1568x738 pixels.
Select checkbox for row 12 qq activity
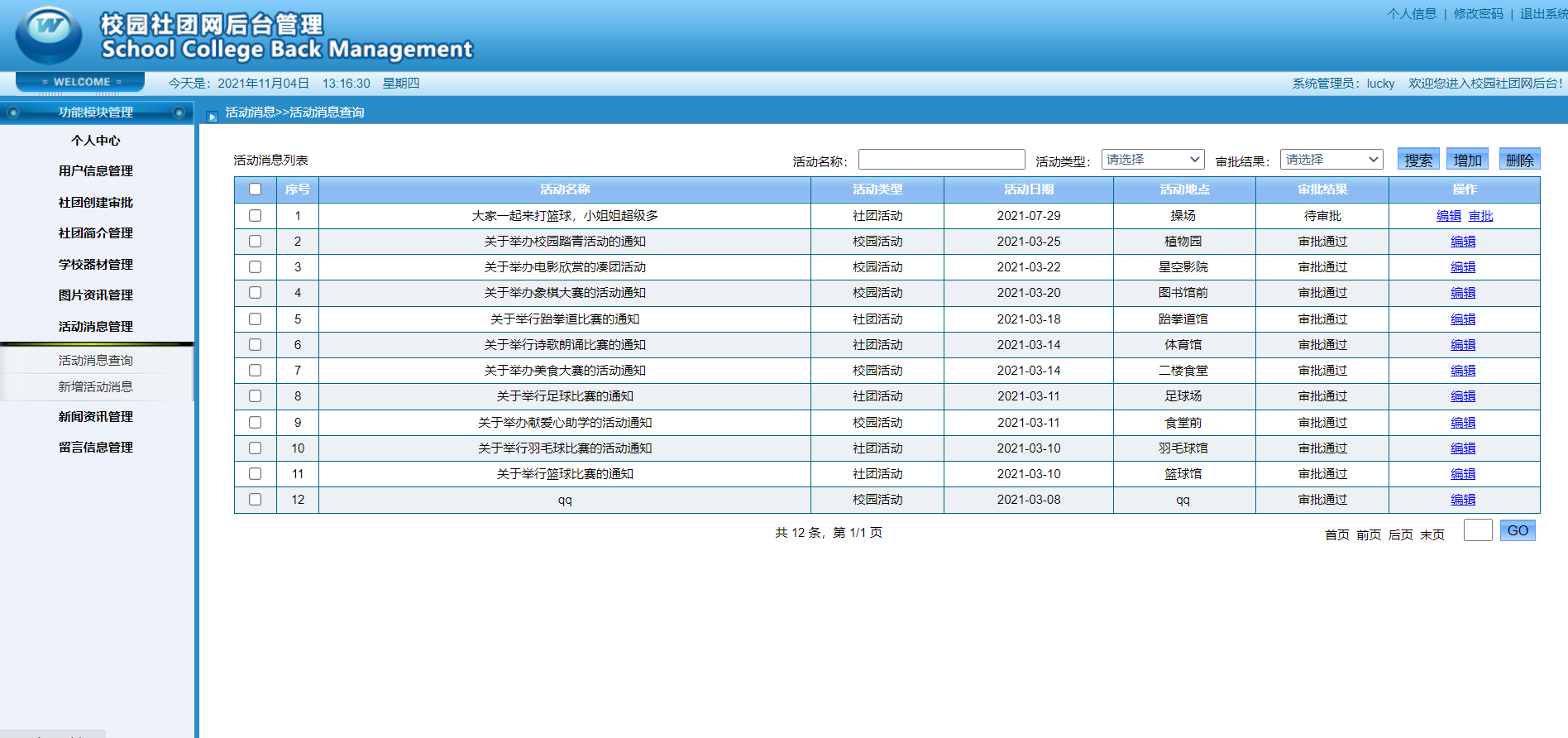click(x=255, y=500)
